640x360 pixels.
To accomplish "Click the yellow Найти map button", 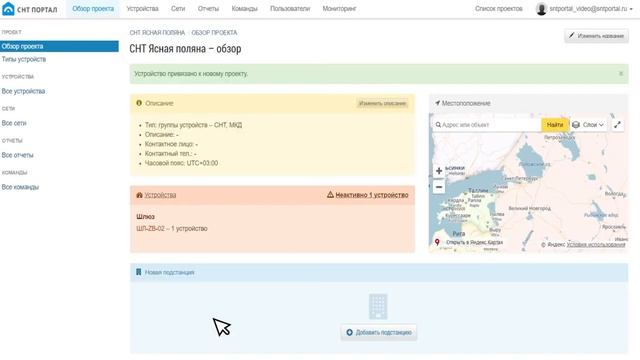I will [x=555, y=125].
